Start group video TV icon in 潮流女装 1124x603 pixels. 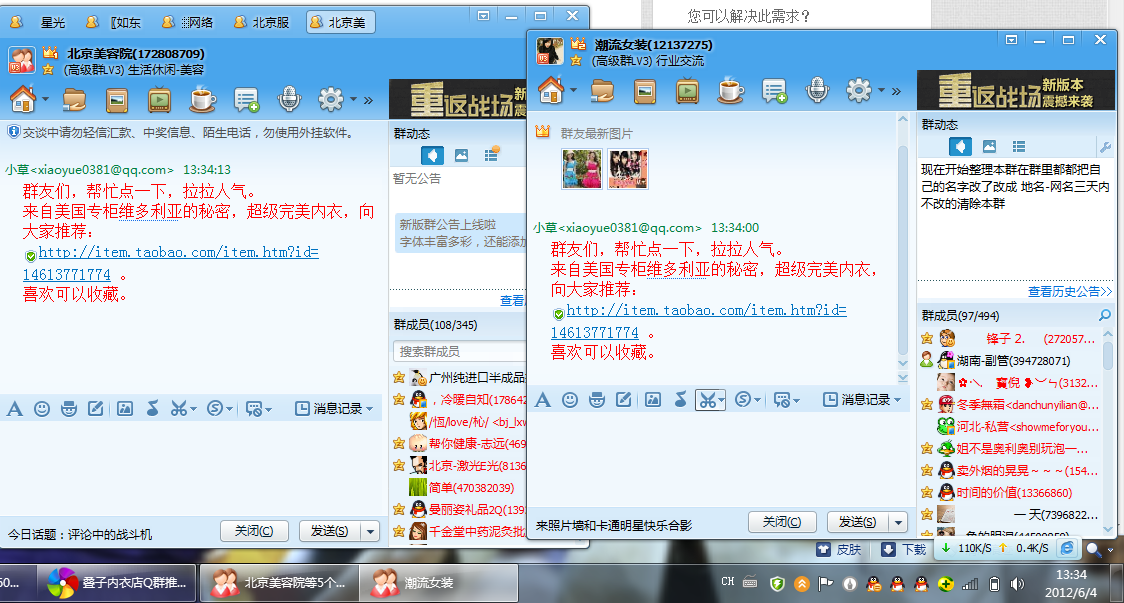(x=687, y=91)
